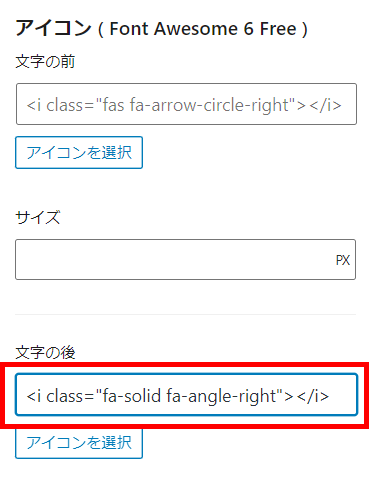Viewport: 371px width, 490px height.
Task: Focus the 文字の後 field with fa-angle-right
Action: tap(186, 395)
